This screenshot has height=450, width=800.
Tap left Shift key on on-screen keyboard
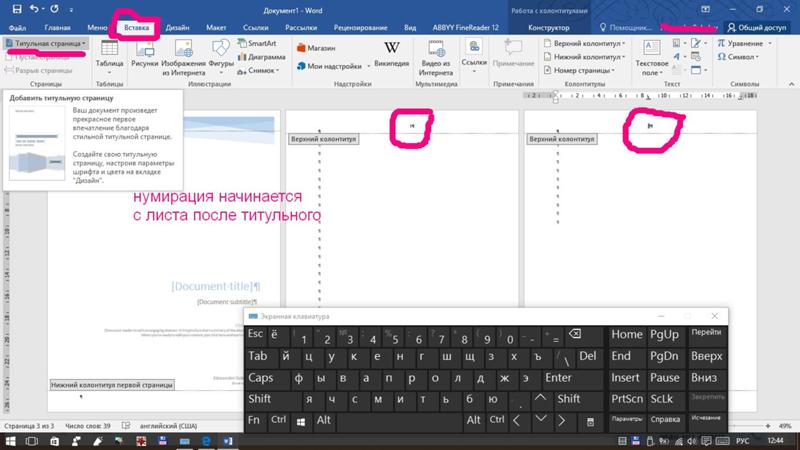(271, 399)
